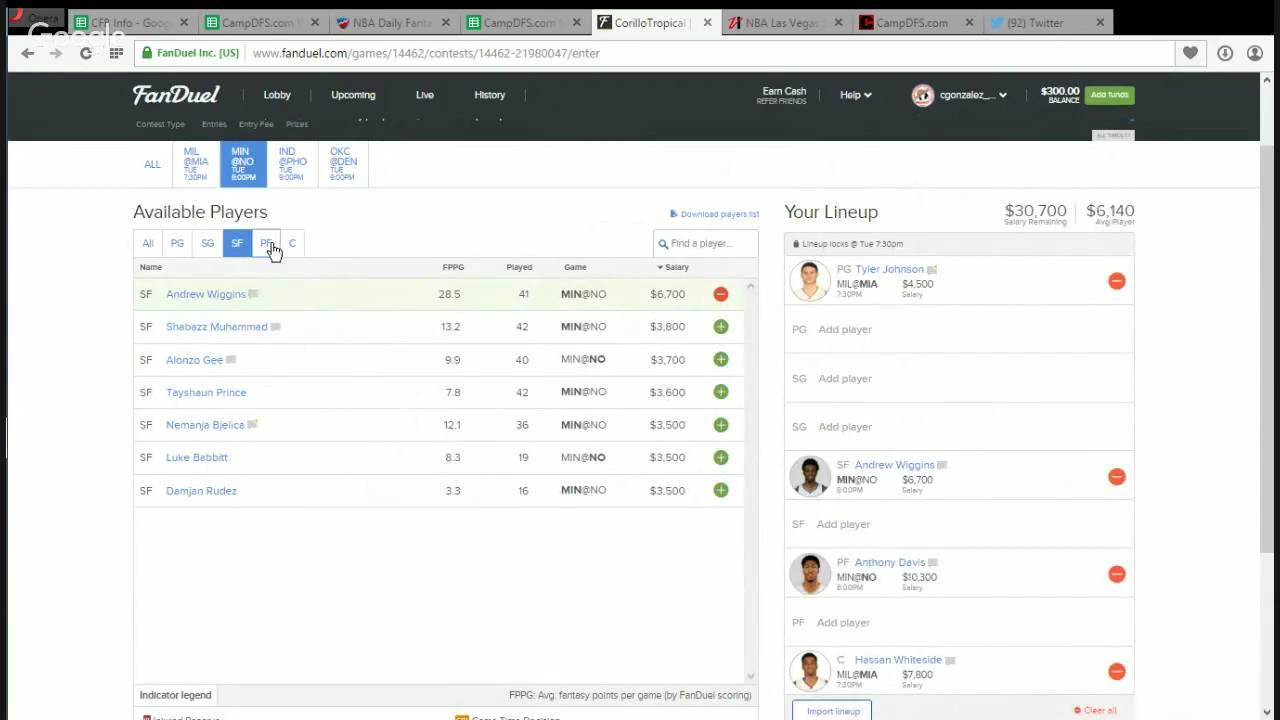Open the Upcoming contests page
This screenshot has width=1280, height=720.
point(353,95)
